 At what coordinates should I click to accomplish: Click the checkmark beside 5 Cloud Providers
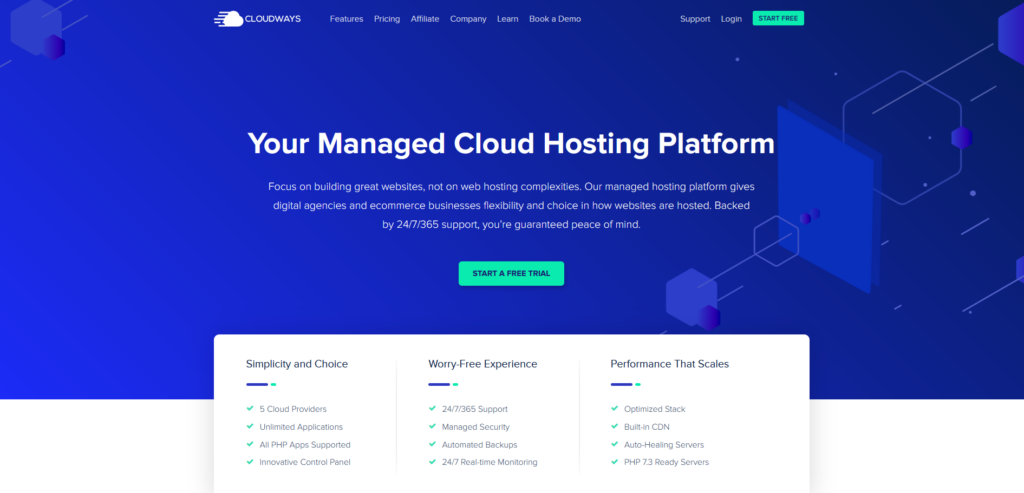point(249,408)
